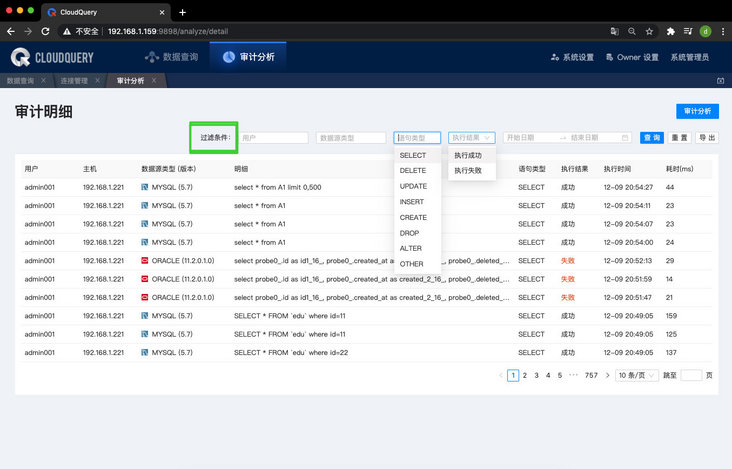Viewport: 732px width, 469px height.
Task: Click 失败 status in 20:52:13 row
Action: [568, 260]
